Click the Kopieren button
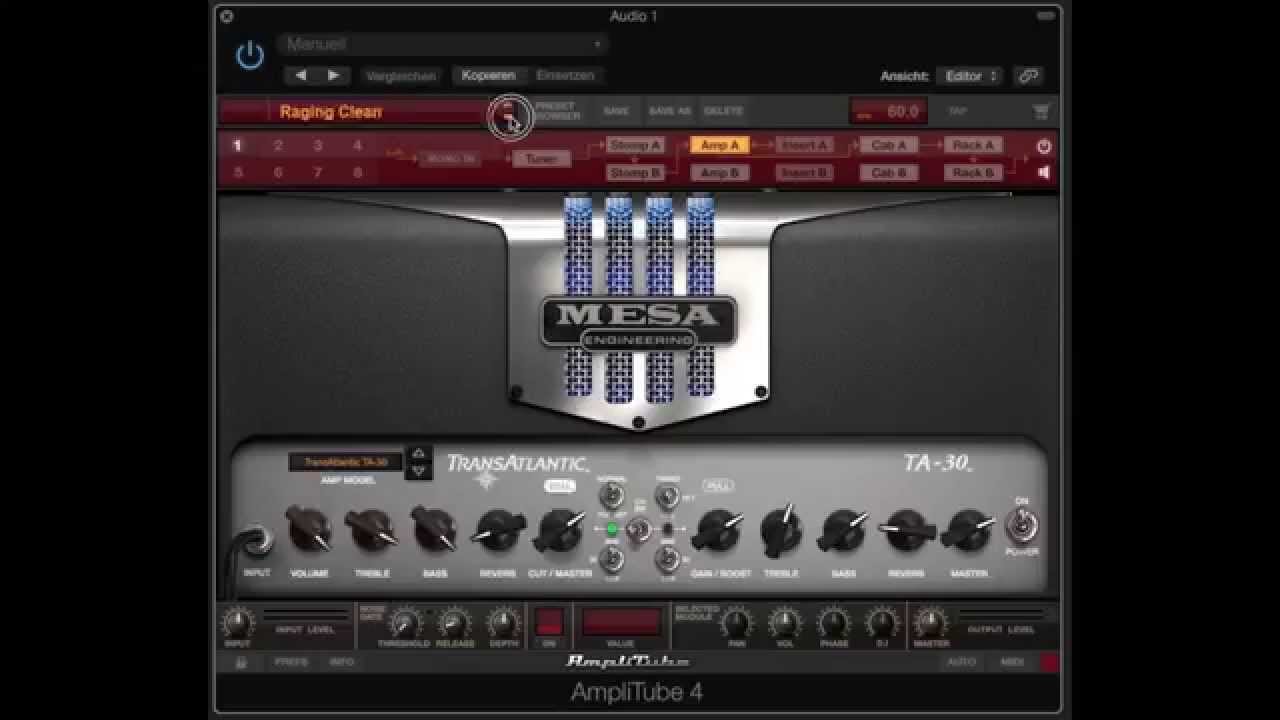This screenshot has width=1280, height=720. (x=488, y=75)
